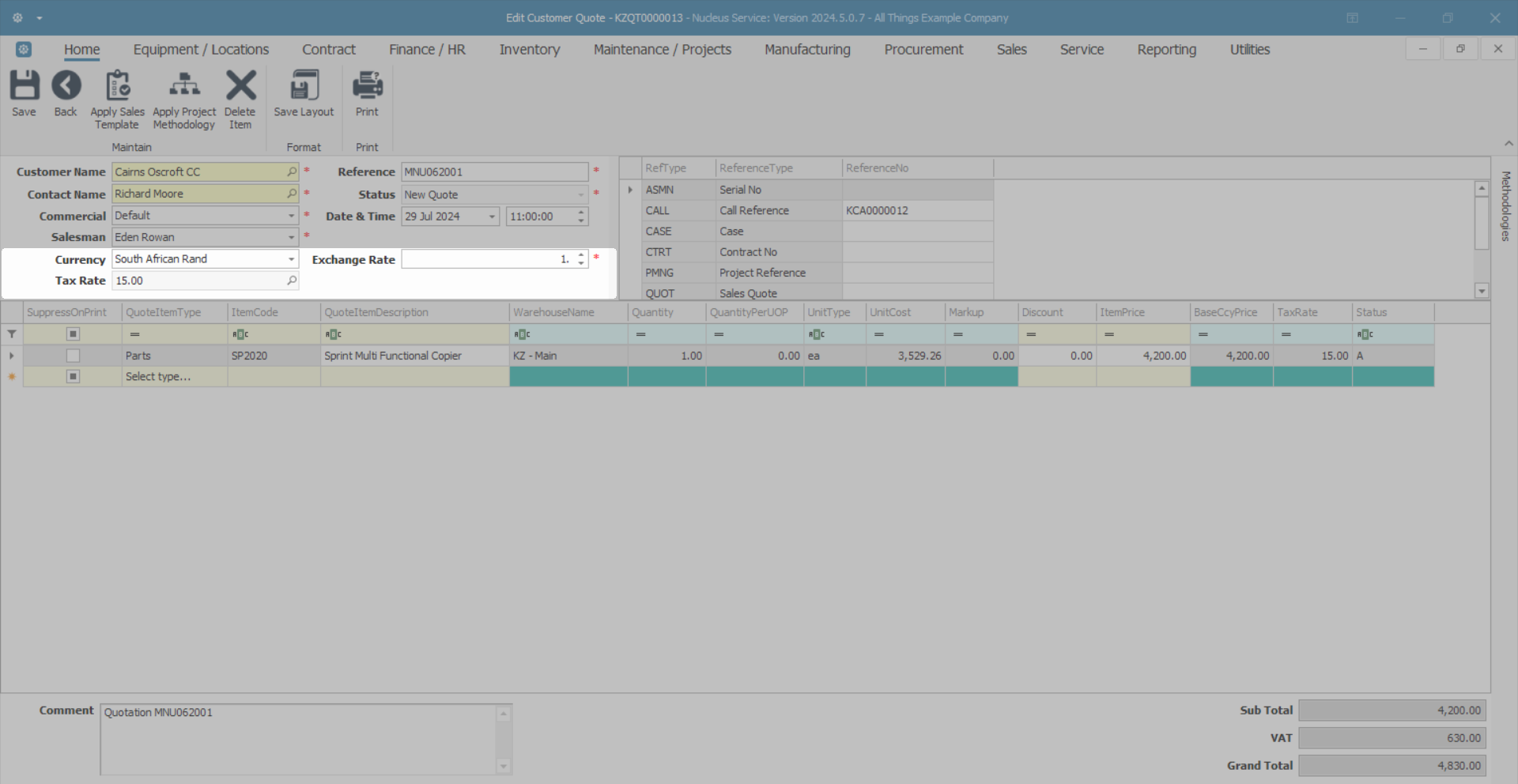Viewport: 1518px width, 784px height.
Task: Apply Sales Template from the ribbon
Action: click(118, 85)
